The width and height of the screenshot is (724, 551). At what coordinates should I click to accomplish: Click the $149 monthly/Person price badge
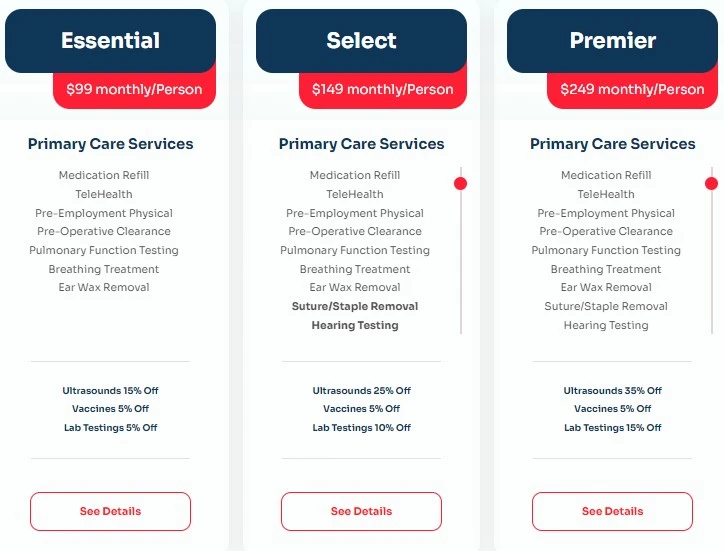click(x=383, y=90)
